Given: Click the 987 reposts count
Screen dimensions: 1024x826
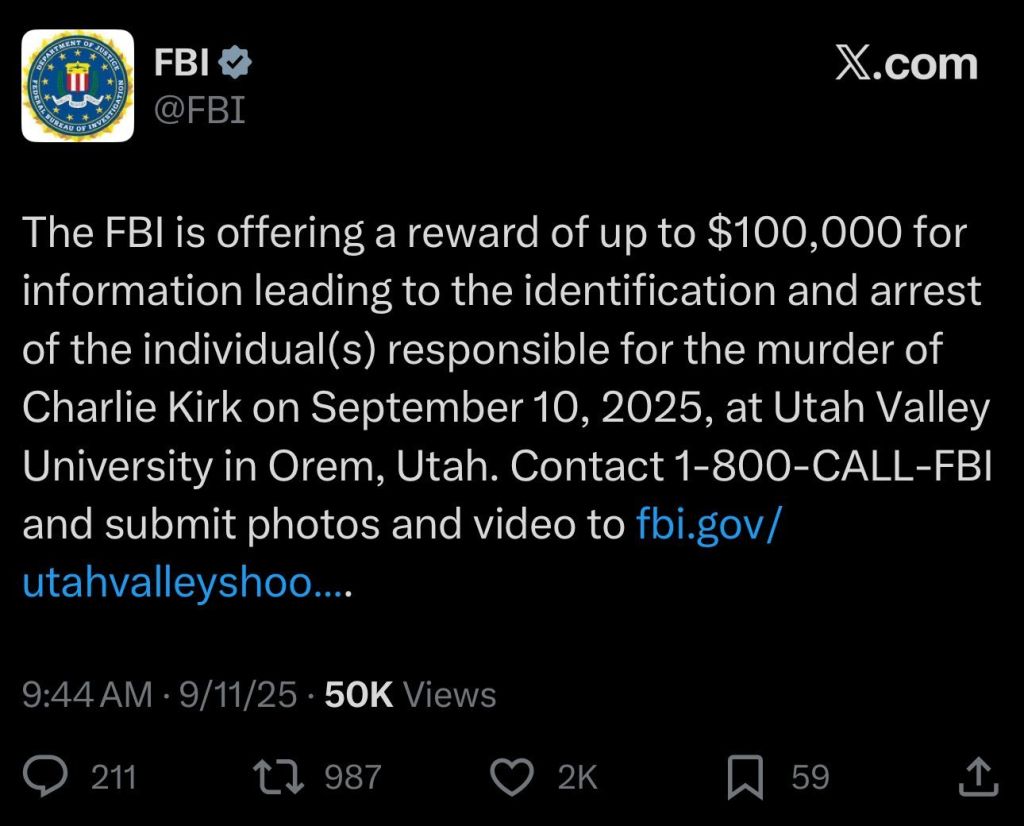Looking at the screenshot, I should pos(353,777).
